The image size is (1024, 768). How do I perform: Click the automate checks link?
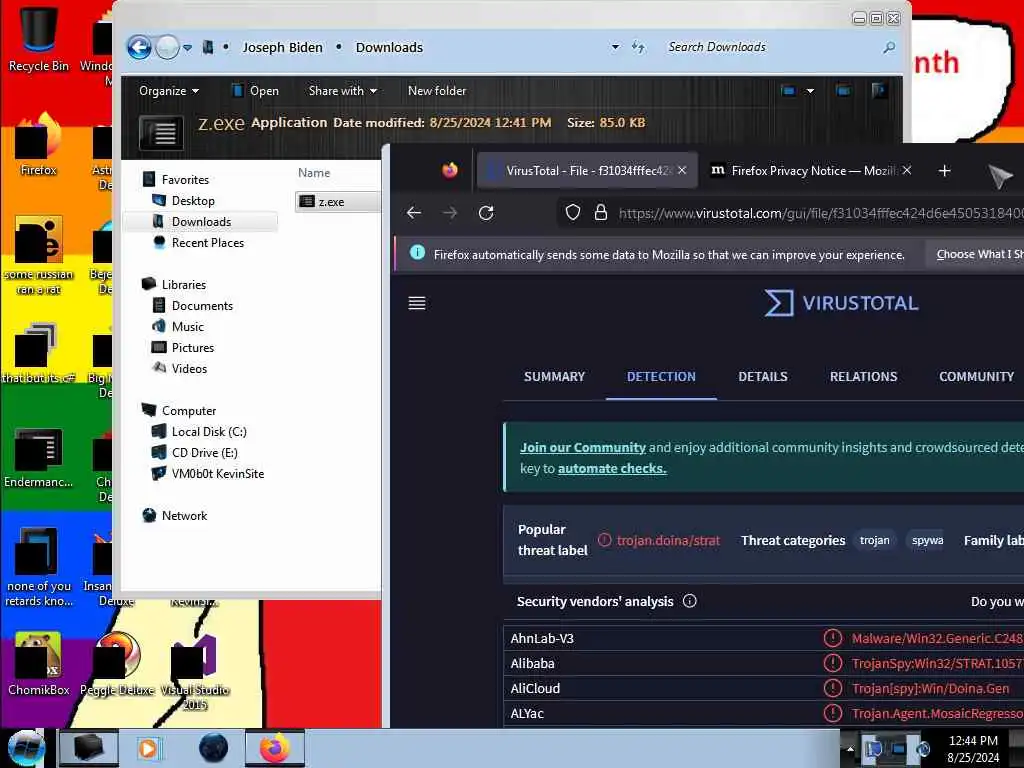[x=612, y=468]
